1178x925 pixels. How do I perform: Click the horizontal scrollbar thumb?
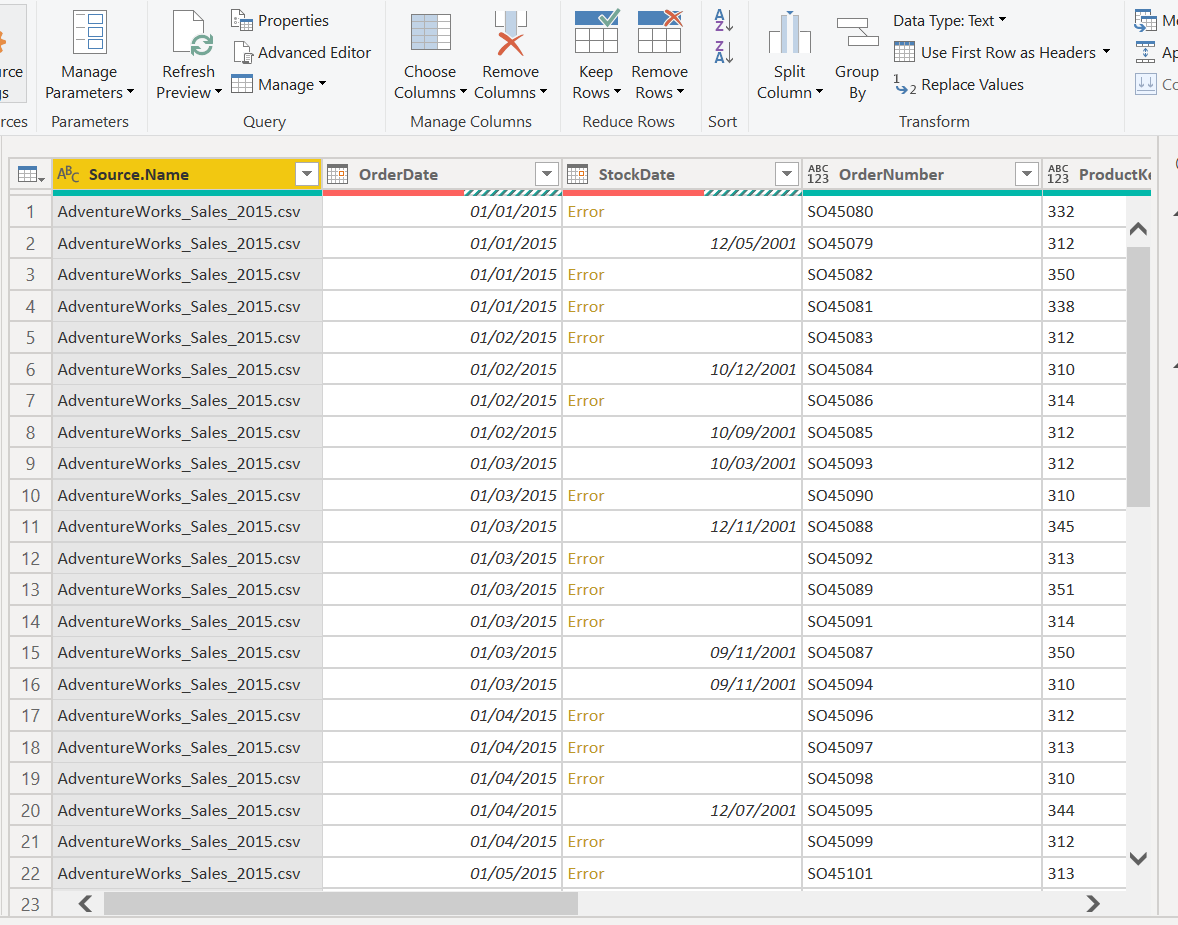coord(340,903)
